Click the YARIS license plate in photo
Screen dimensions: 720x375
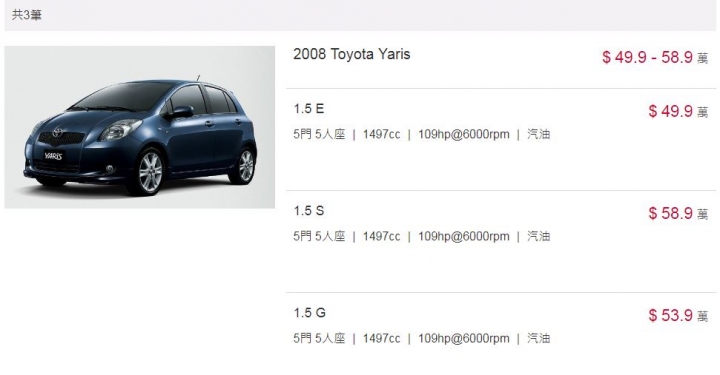point(53,156)
